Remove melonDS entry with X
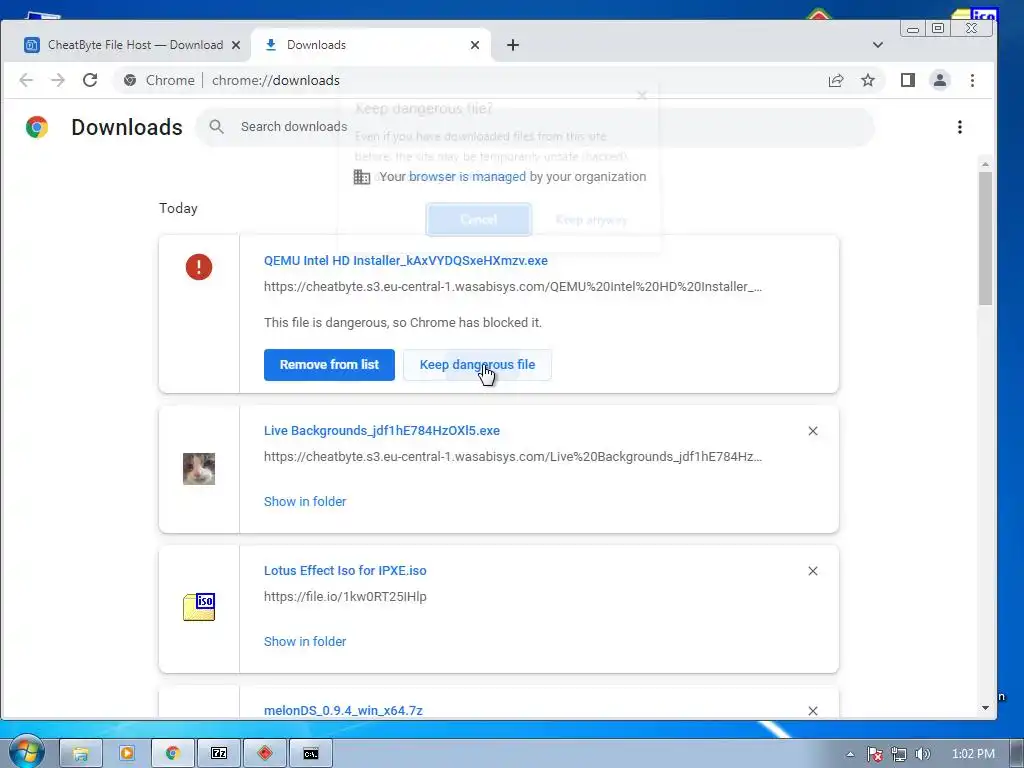 813,711
